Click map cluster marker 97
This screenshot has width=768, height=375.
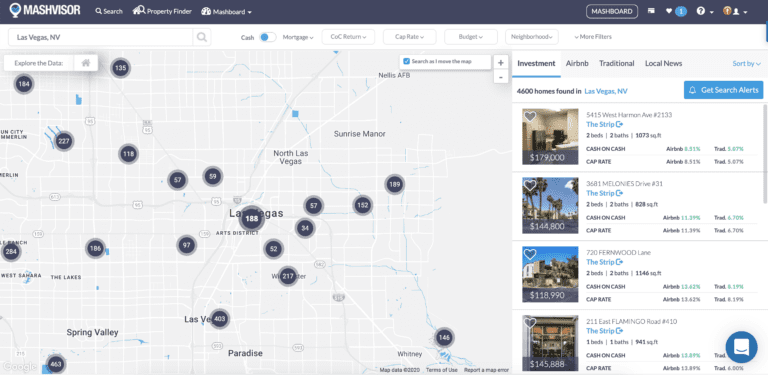tap(187, 245)
